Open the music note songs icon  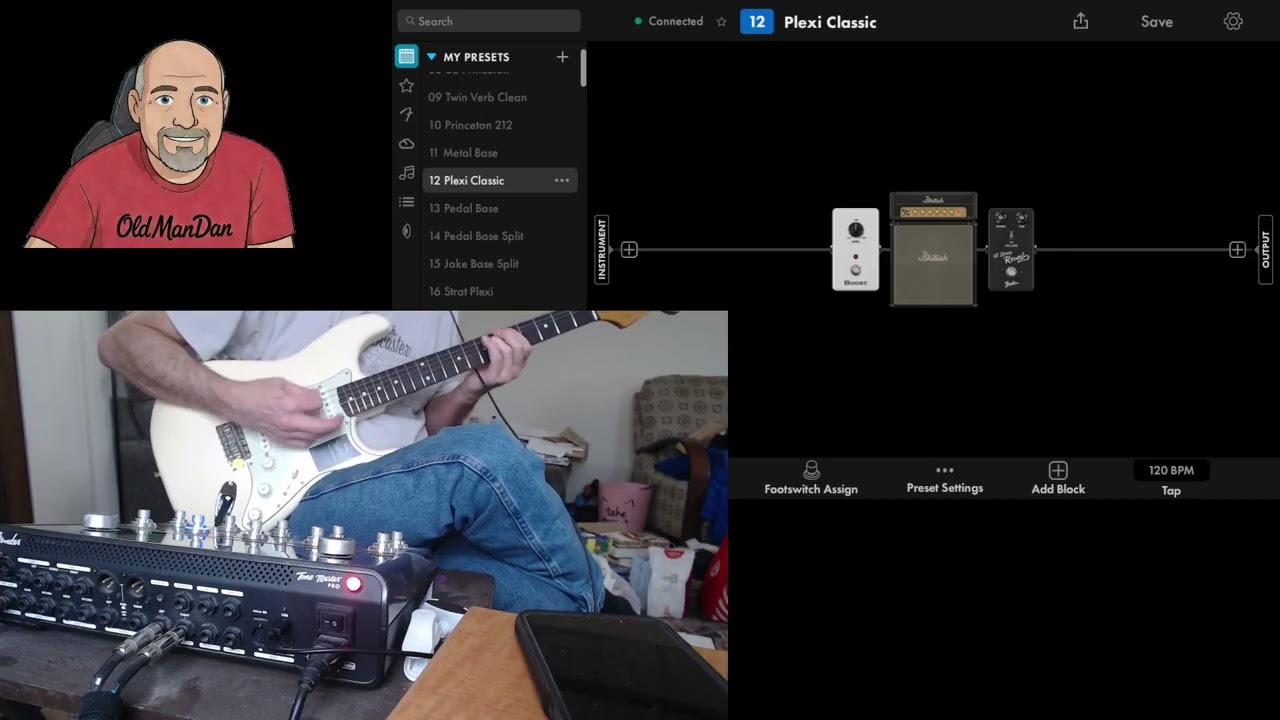tap(406, 173)
